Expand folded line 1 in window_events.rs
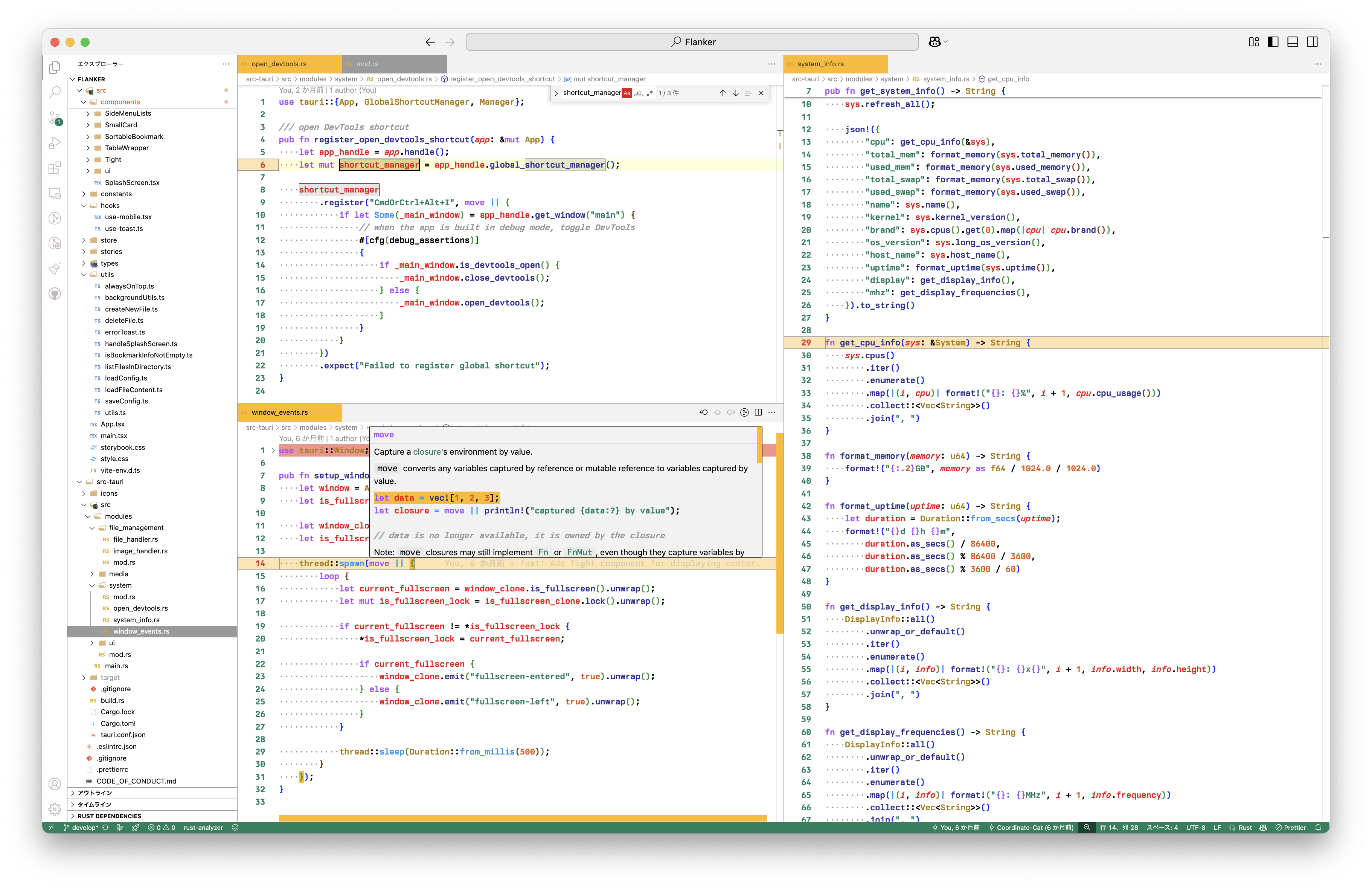 (273, 451)
